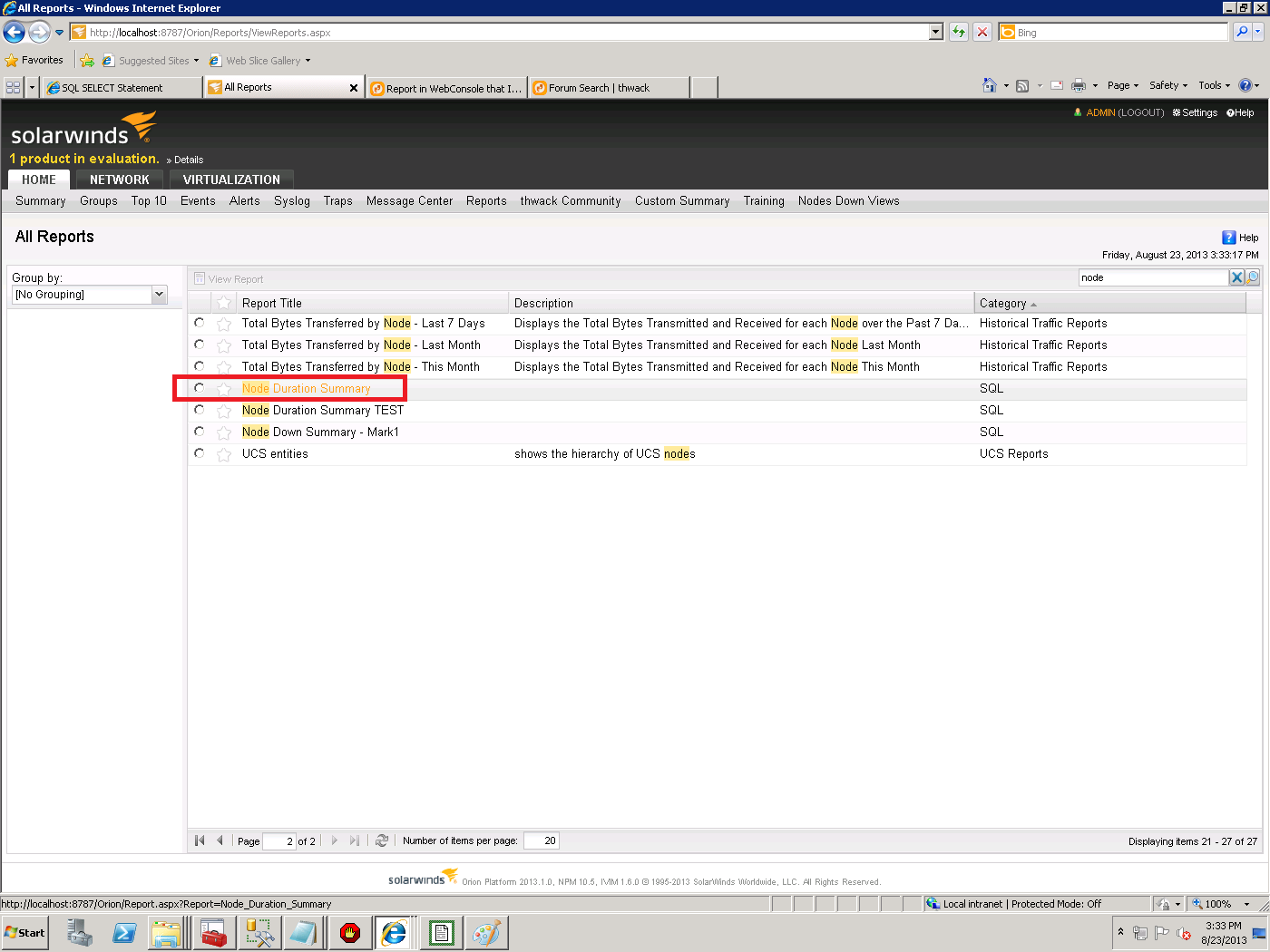Click the Favorites button

tap(34, 61)
